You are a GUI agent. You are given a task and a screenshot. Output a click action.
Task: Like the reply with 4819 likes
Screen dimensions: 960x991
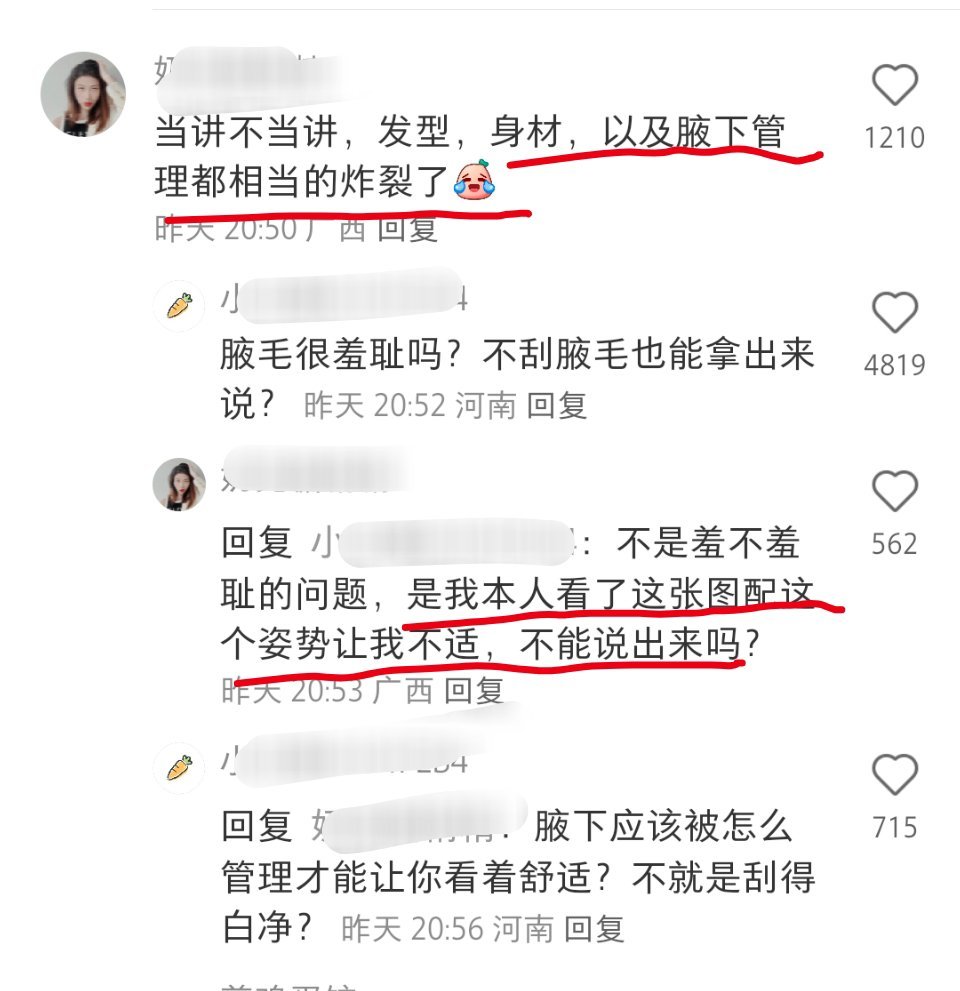[894, 312]
